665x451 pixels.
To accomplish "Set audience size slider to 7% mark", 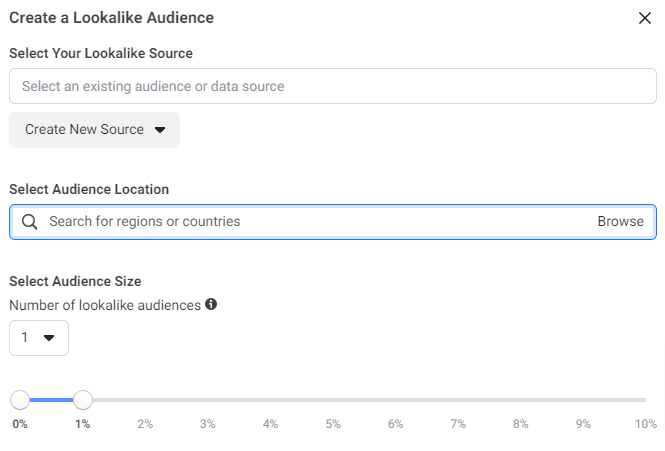I will pos(458,401).
